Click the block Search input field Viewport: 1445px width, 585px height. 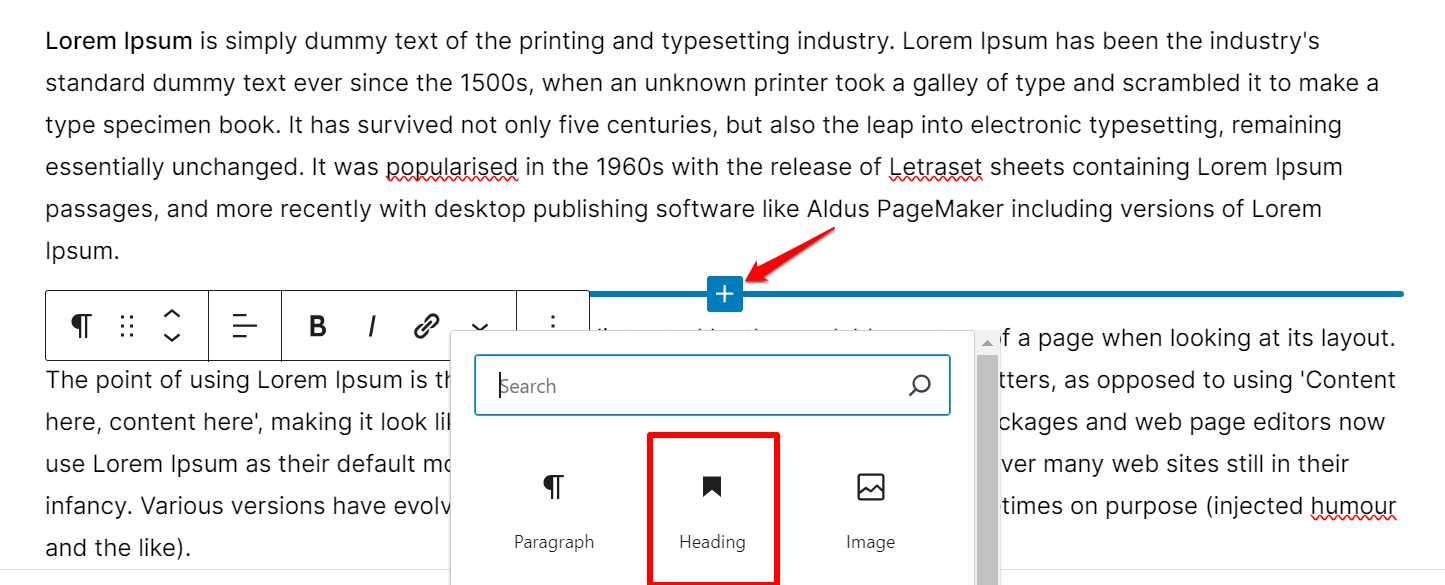coord(712,386)
